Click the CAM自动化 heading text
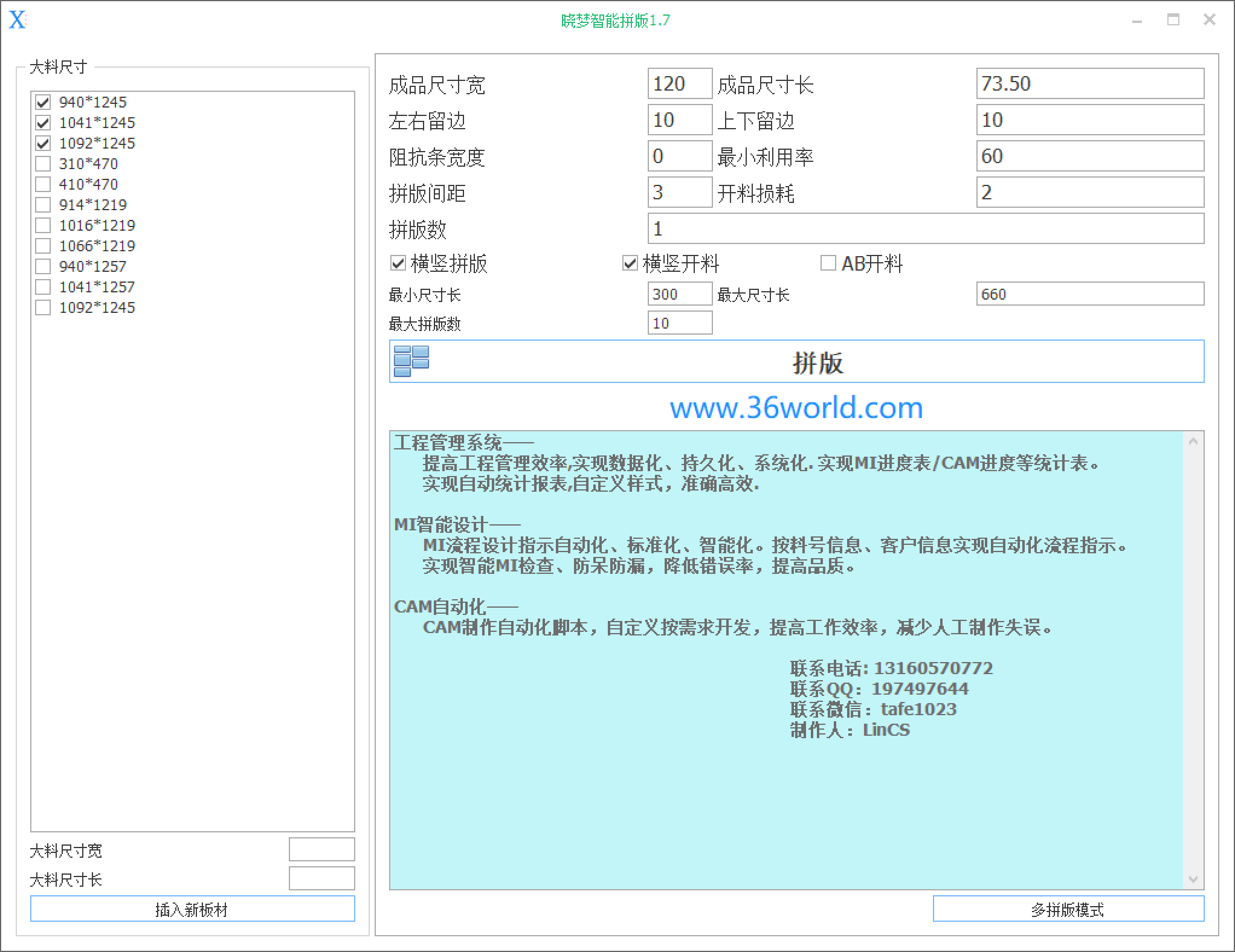This screenshot has height=952, width=1235. click(456, 606)
